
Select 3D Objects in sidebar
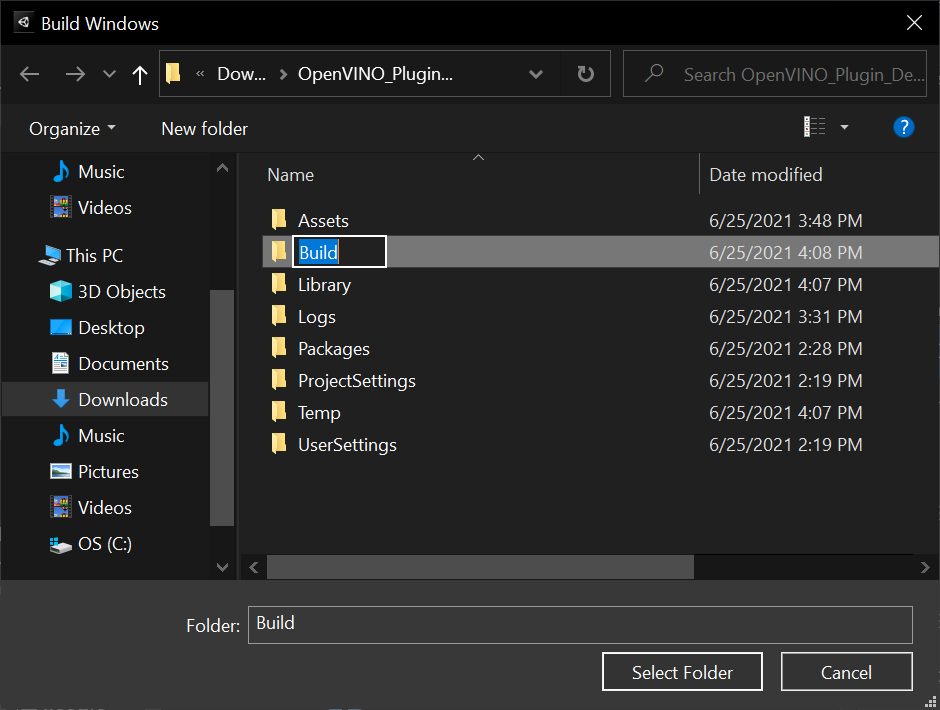[x=121, y=292]
